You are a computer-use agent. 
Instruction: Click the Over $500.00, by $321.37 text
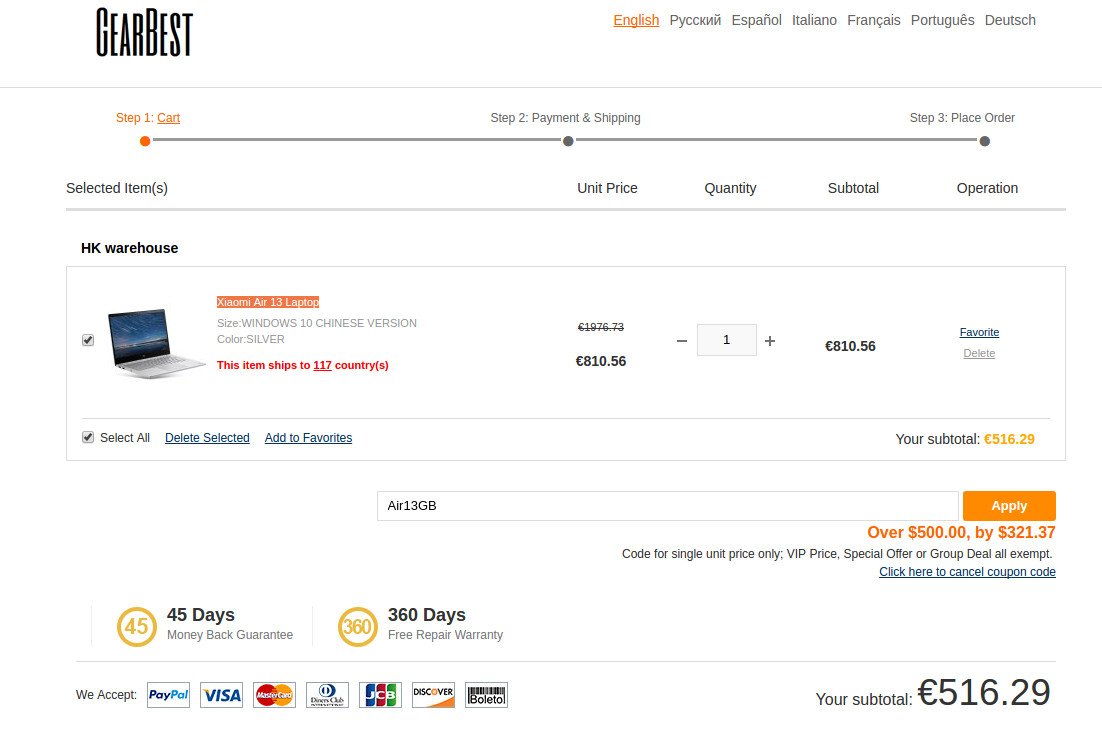[961, 532]
